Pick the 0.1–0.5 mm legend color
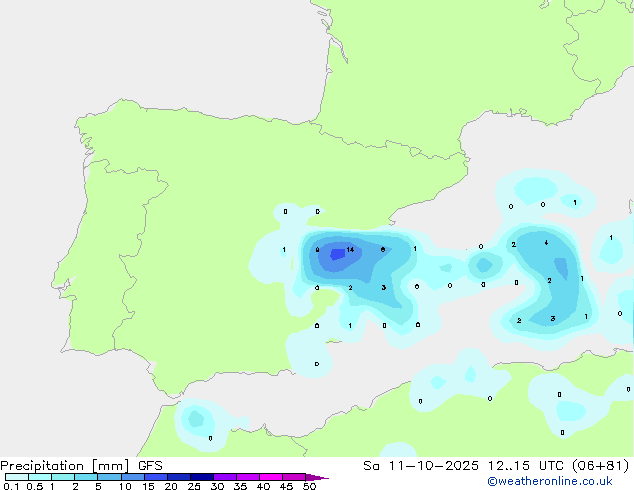The height and width of the screenshot is (490, 634). (x=17, y=477)
